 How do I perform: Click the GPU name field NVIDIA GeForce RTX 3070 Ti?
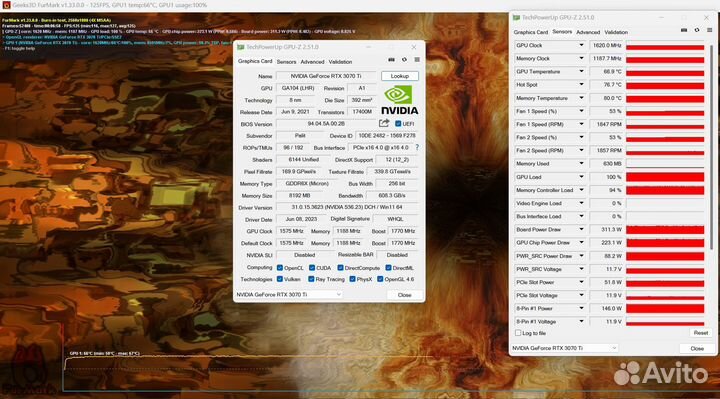click(x=326, y=76)
